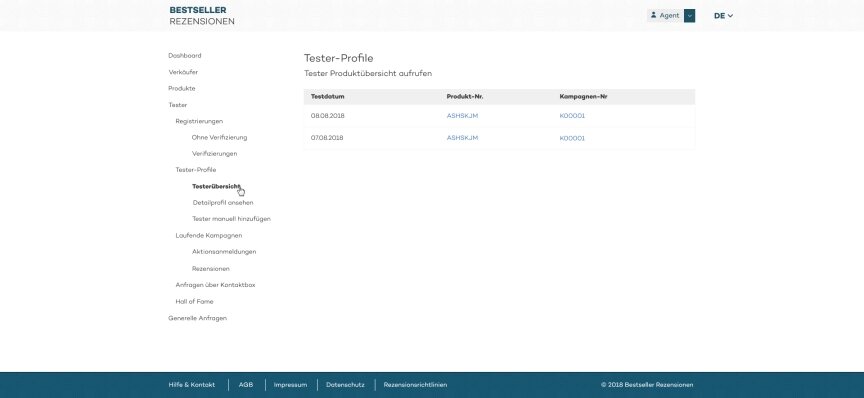Click the Bestseller Rezensionen logo

point(202,15)
